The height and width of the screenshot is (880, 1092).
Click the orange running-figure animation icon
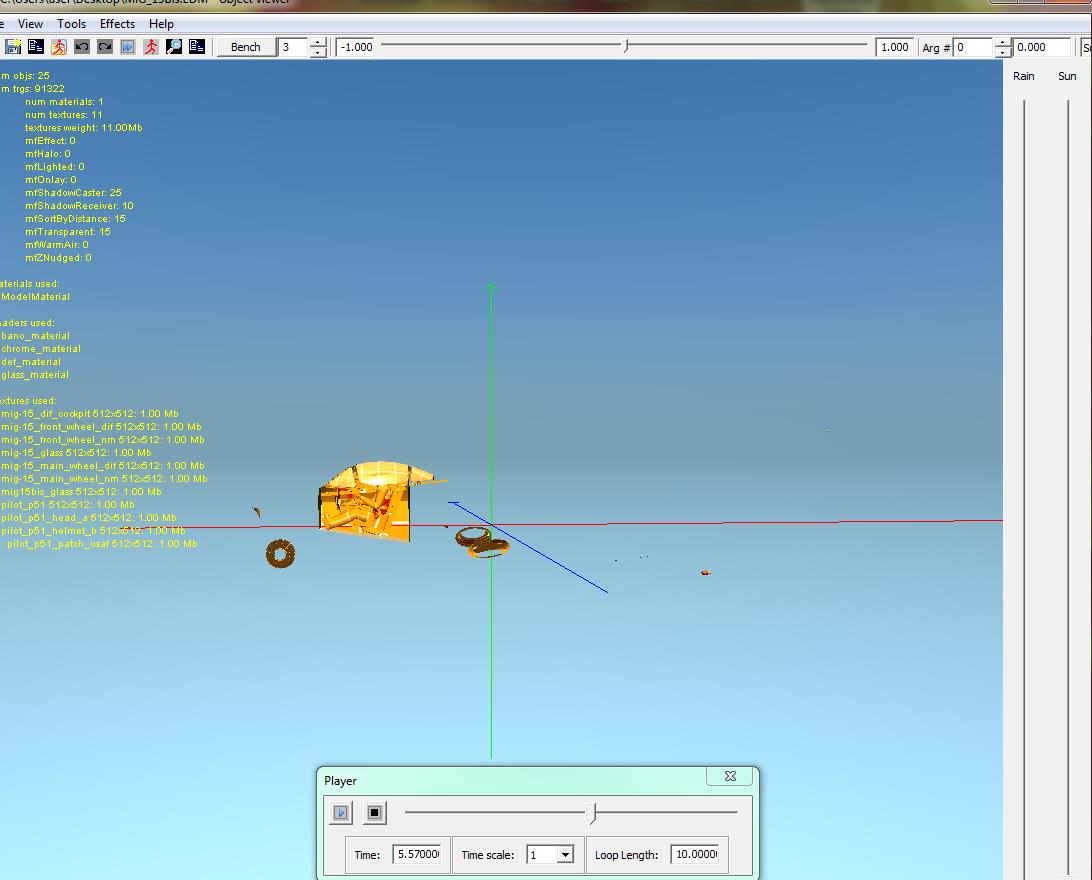[x=58, y=47]
